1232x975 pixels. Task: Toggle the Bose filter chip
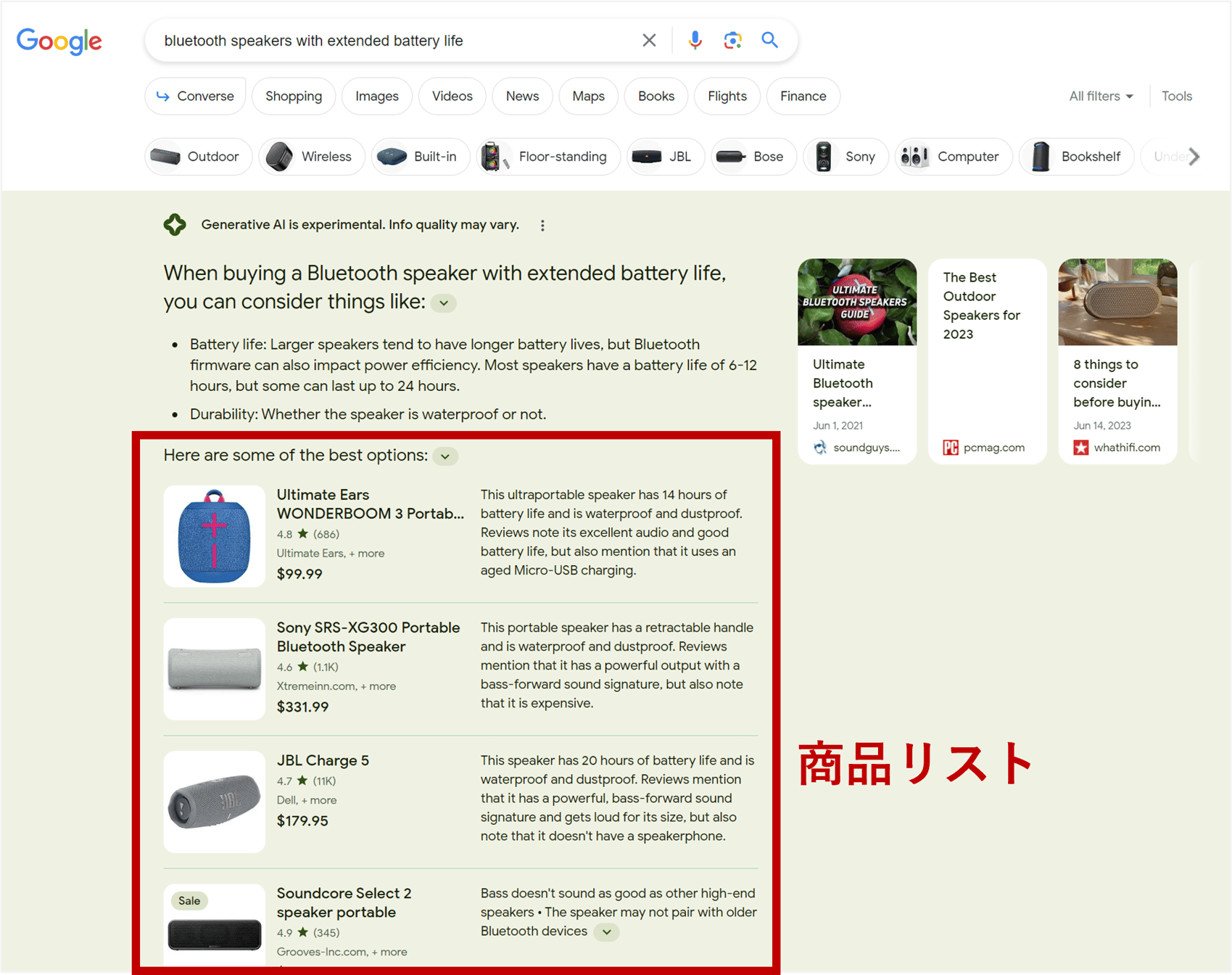753,156
